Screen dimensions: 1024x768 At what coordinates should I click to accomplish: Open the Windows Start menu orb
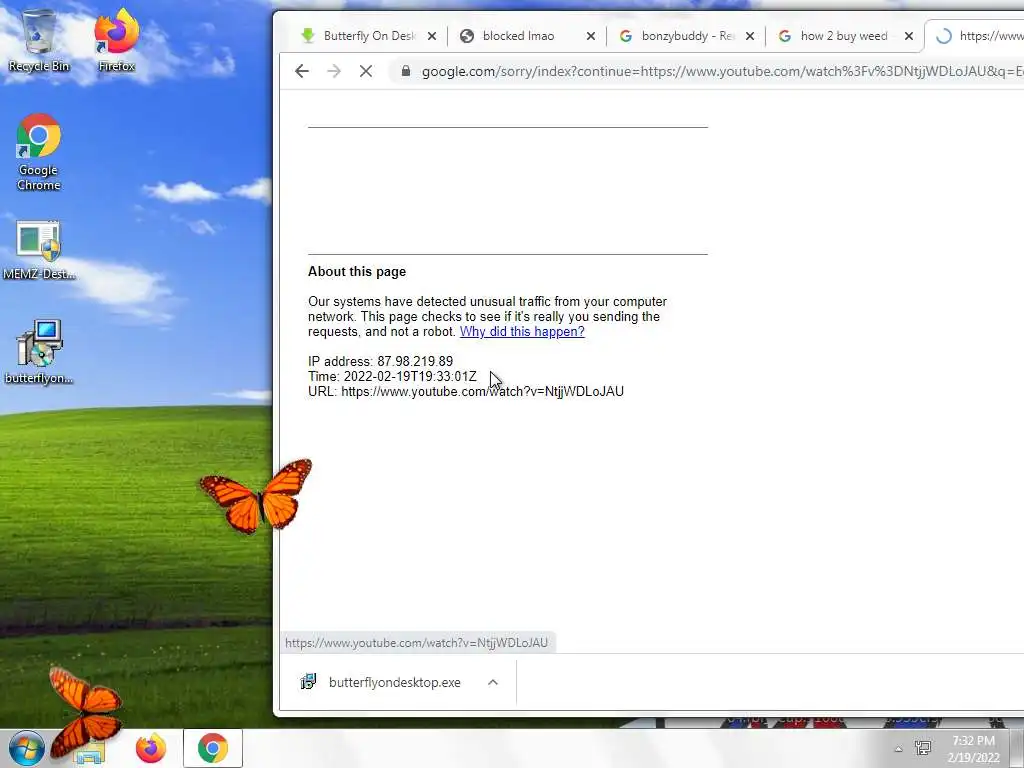pyautogui.click(x=26, y=748)
